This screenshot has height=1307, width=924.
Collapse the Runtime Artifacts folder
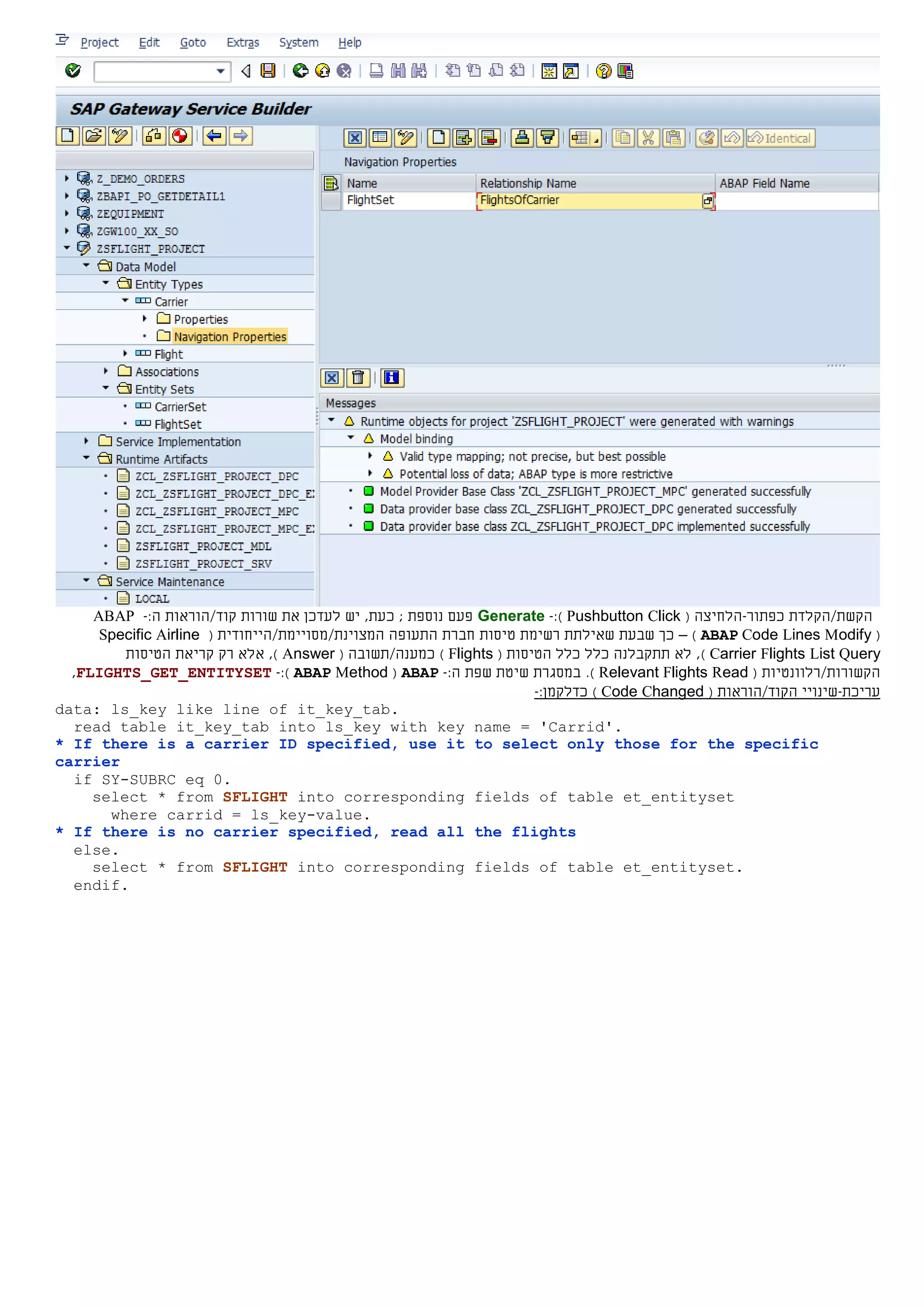87,458
